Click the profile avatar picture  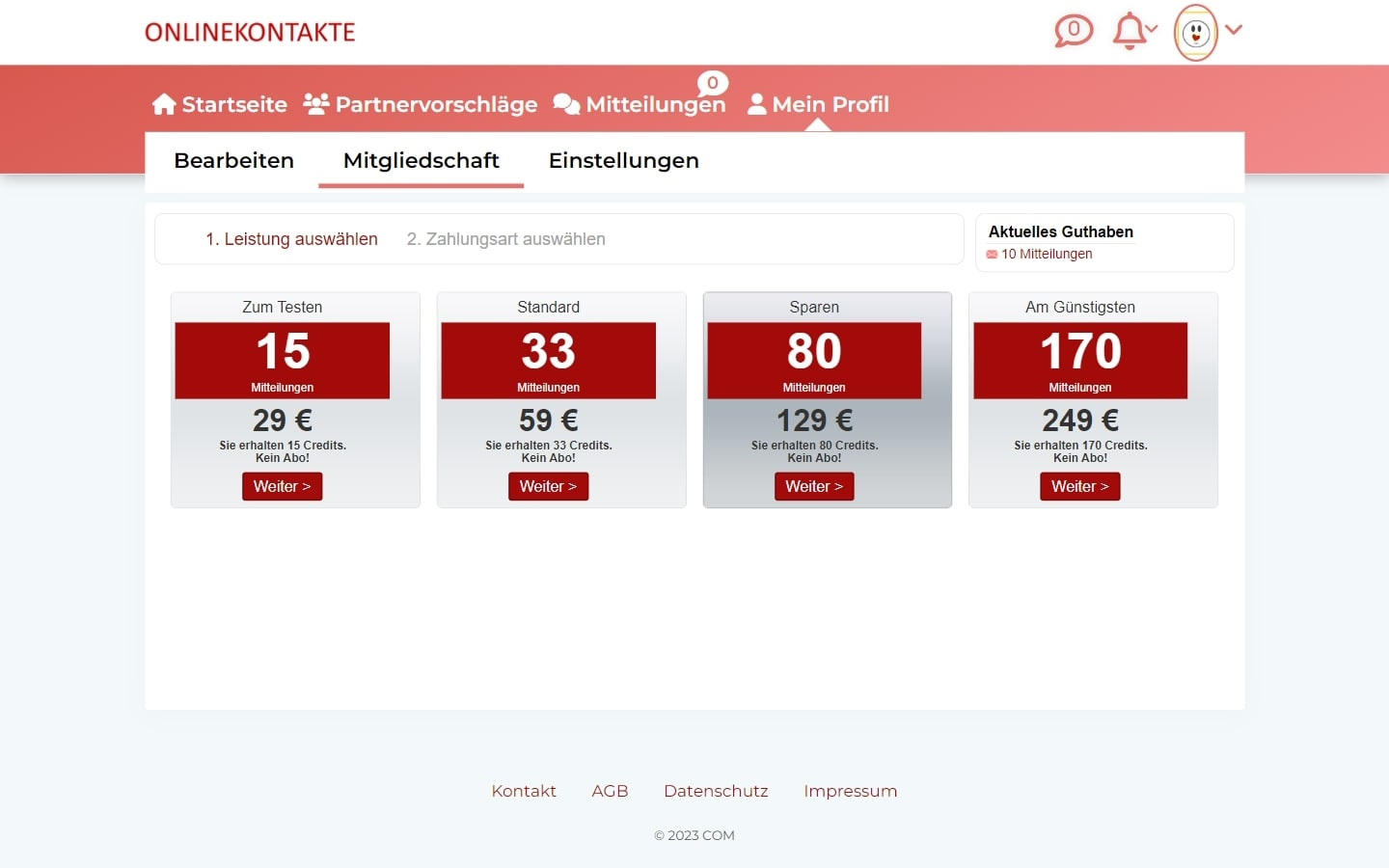pos(1196,32)
